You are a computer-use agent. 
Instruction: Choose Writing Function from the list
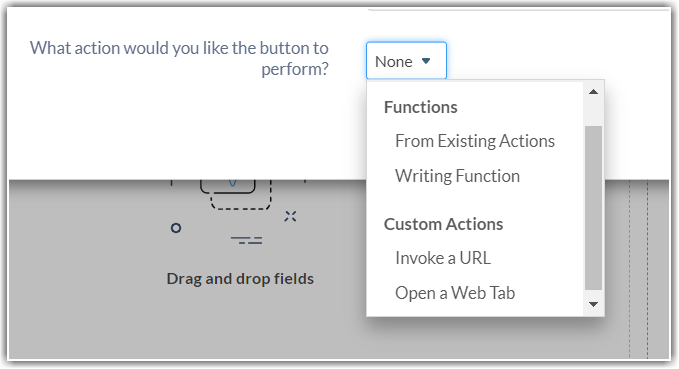(457, 176)
